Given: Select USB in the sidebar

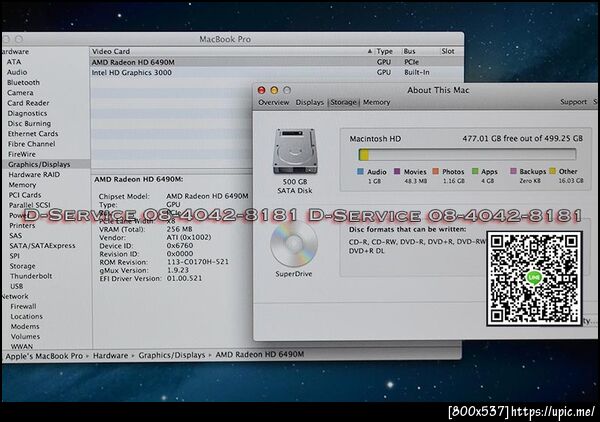Looking at the screenshot, I should tap(17, 286).
